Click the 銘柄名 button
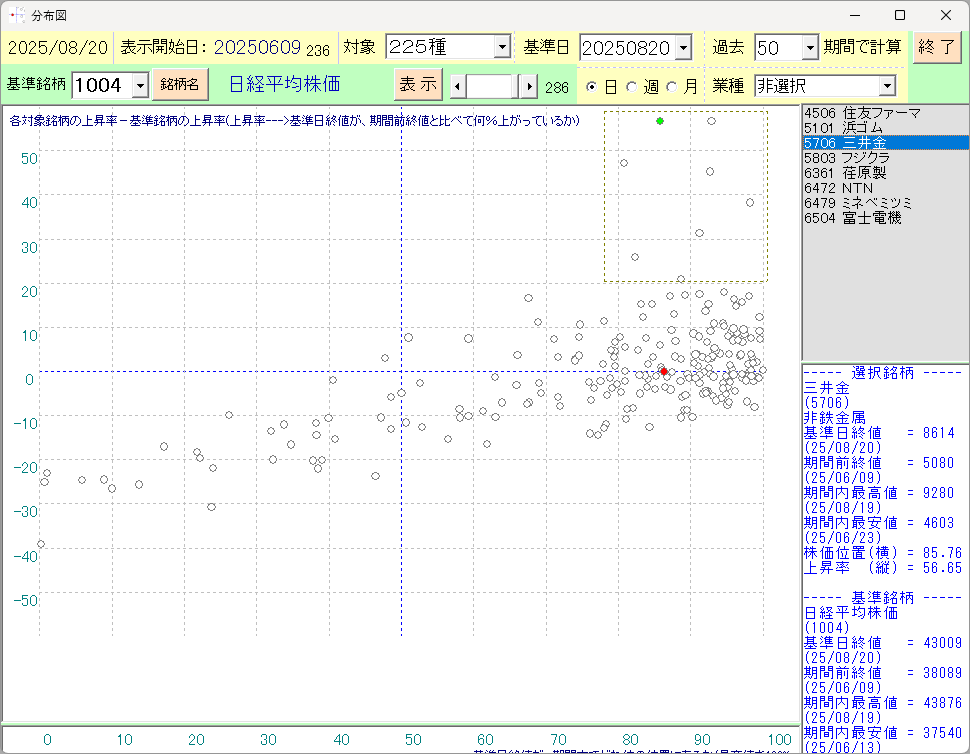This screenshot has height=754, width=970. [x=181, y=85]
